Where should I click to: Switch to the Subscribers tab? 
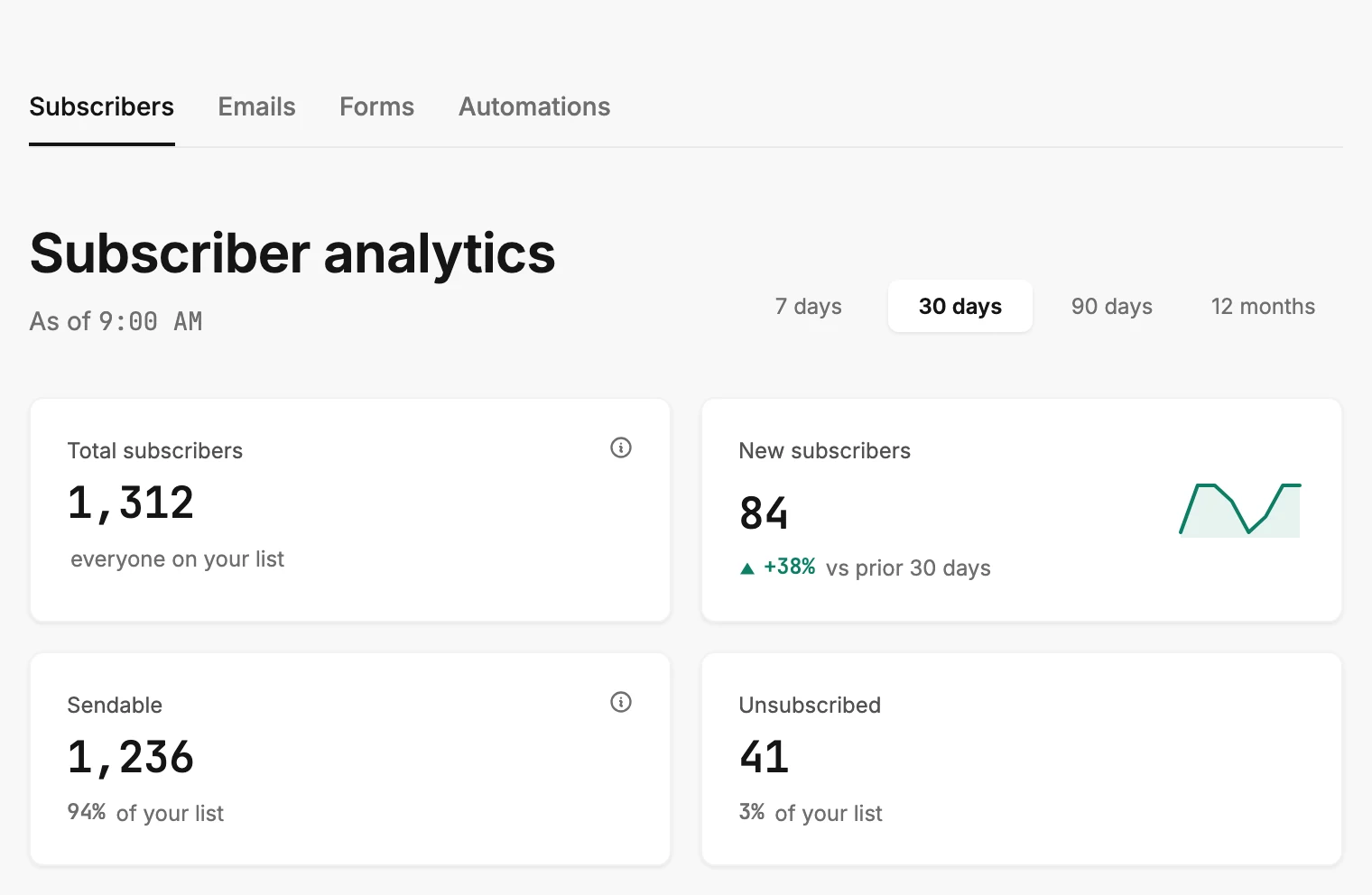click(102, 106)
